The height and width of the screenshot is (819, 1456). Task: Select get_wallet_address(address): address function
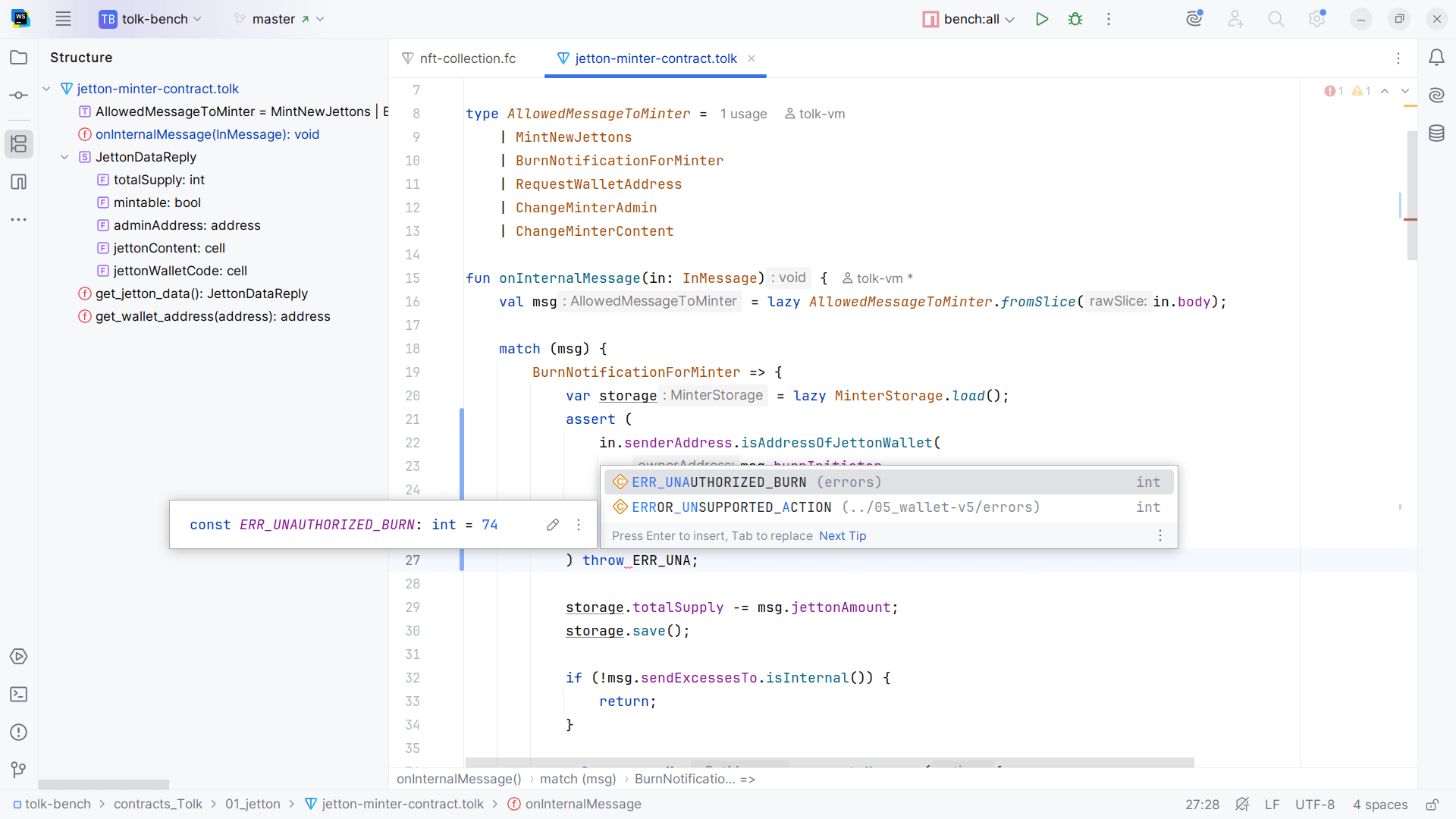tap(212, 316)
